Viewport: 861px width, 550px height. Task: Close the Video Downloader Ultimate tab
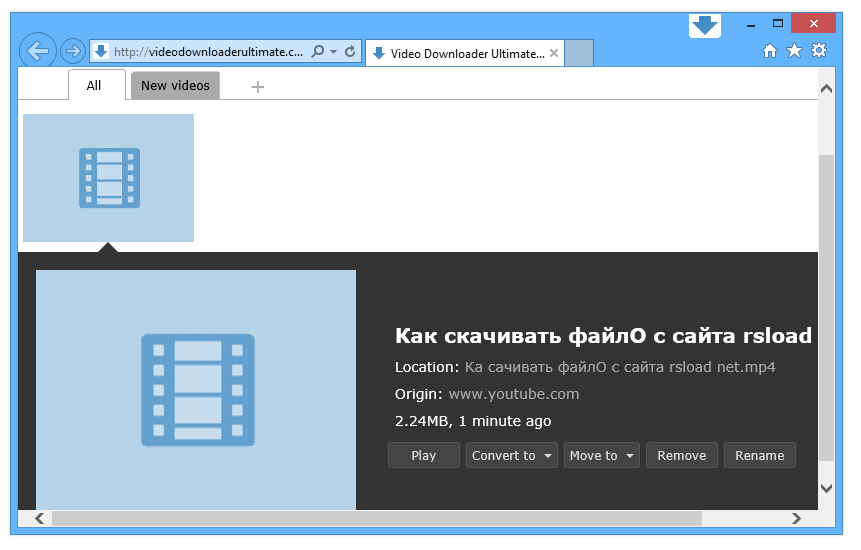tap(554, 53)
